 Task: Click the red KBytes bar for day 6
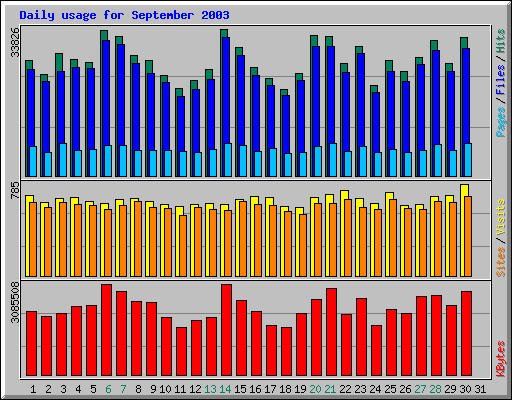pyautogui.click(x=106, y=330)
